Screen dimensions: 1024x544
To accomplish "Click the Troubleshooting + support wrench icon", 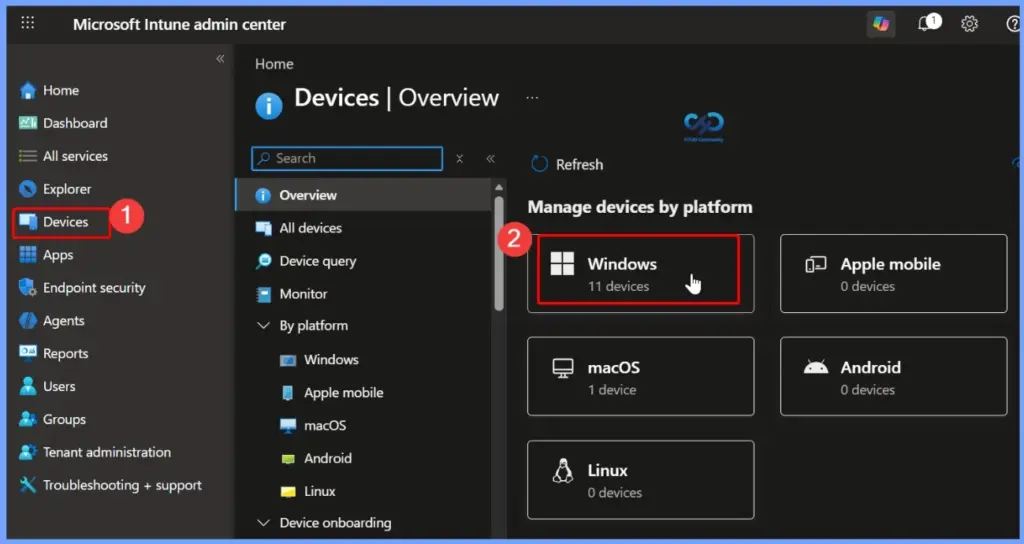I will (x=27, y=485).
